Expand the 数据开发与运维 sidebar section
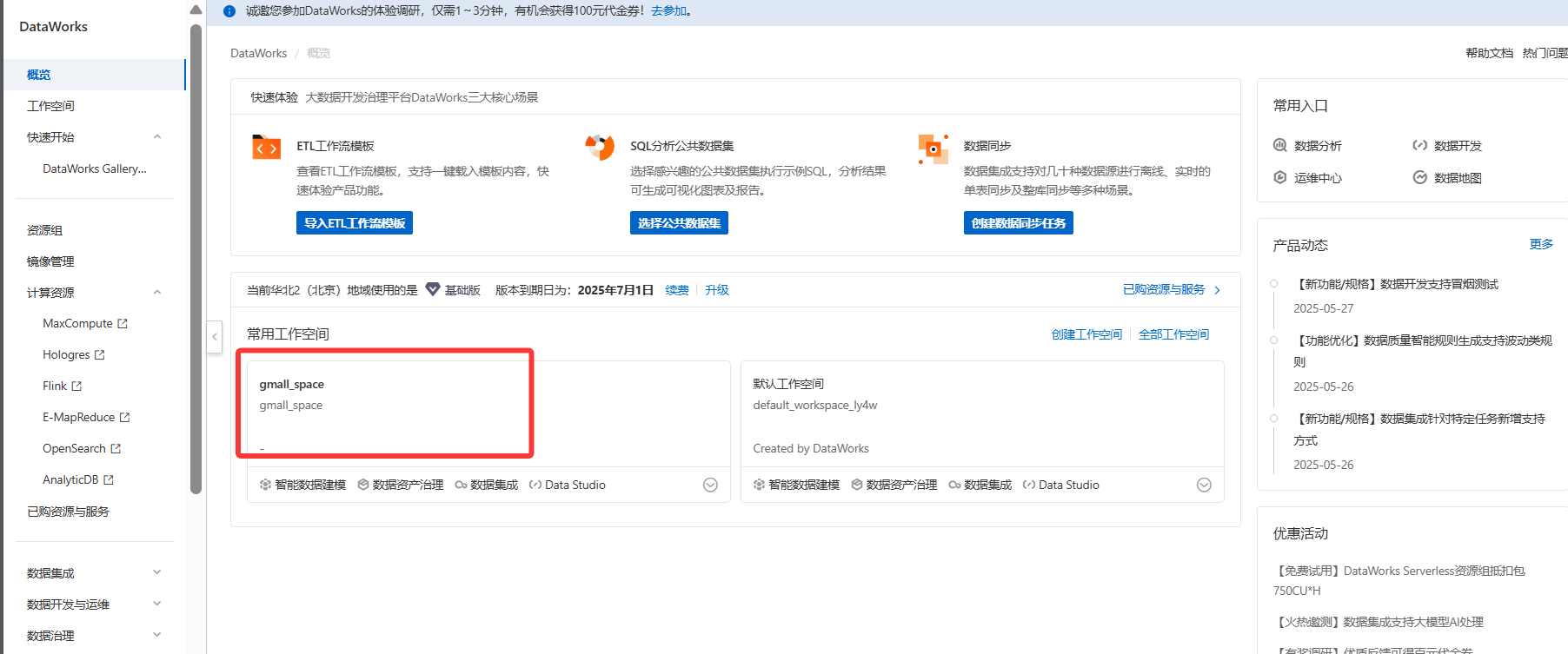This screenshot has width=1568, height=654. point(157,604)
